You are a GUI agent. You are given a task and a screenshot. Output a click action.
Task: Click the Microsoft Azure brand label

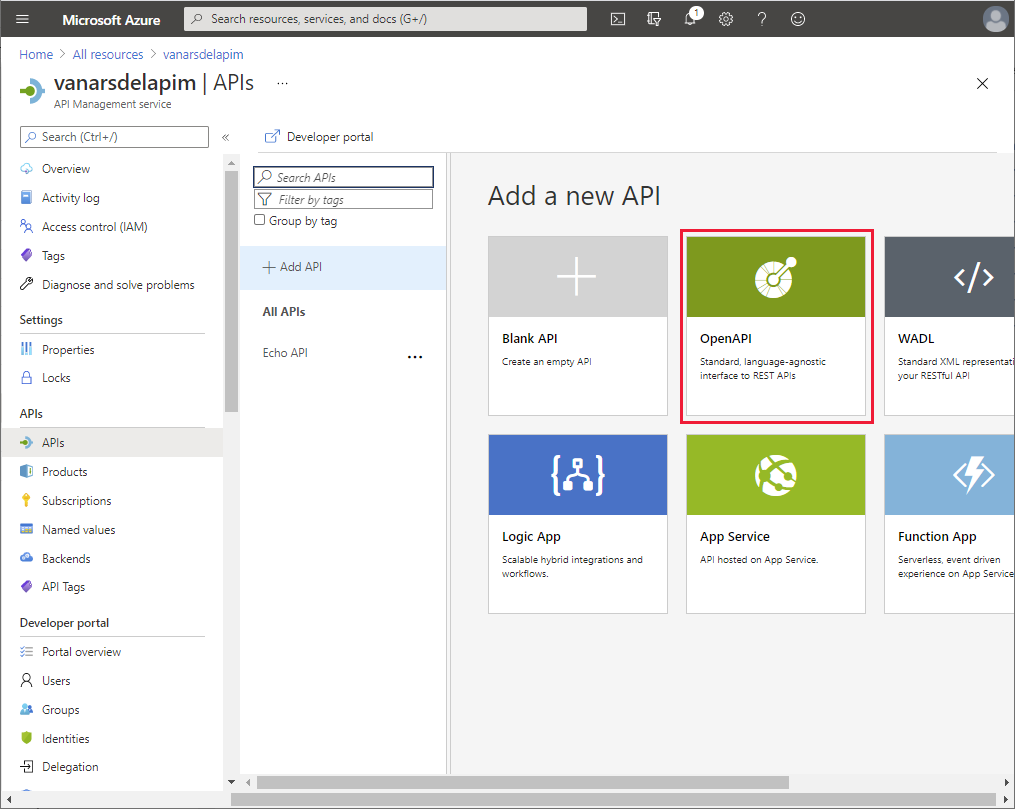pyautogui.click(x=111, y=19)
